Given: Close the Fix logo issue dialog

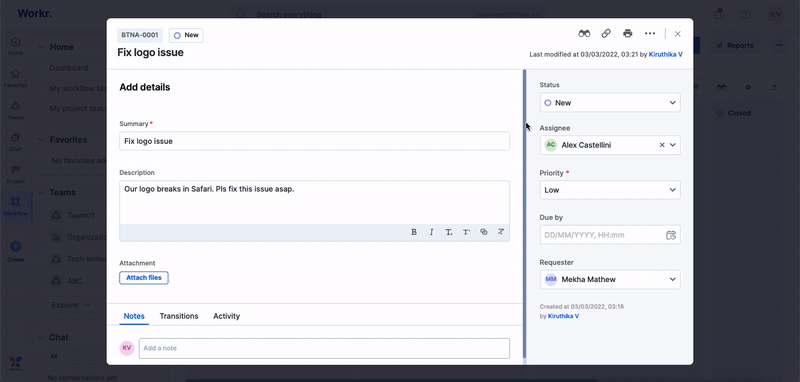Looking at the screenshot, I should [678, 34].
